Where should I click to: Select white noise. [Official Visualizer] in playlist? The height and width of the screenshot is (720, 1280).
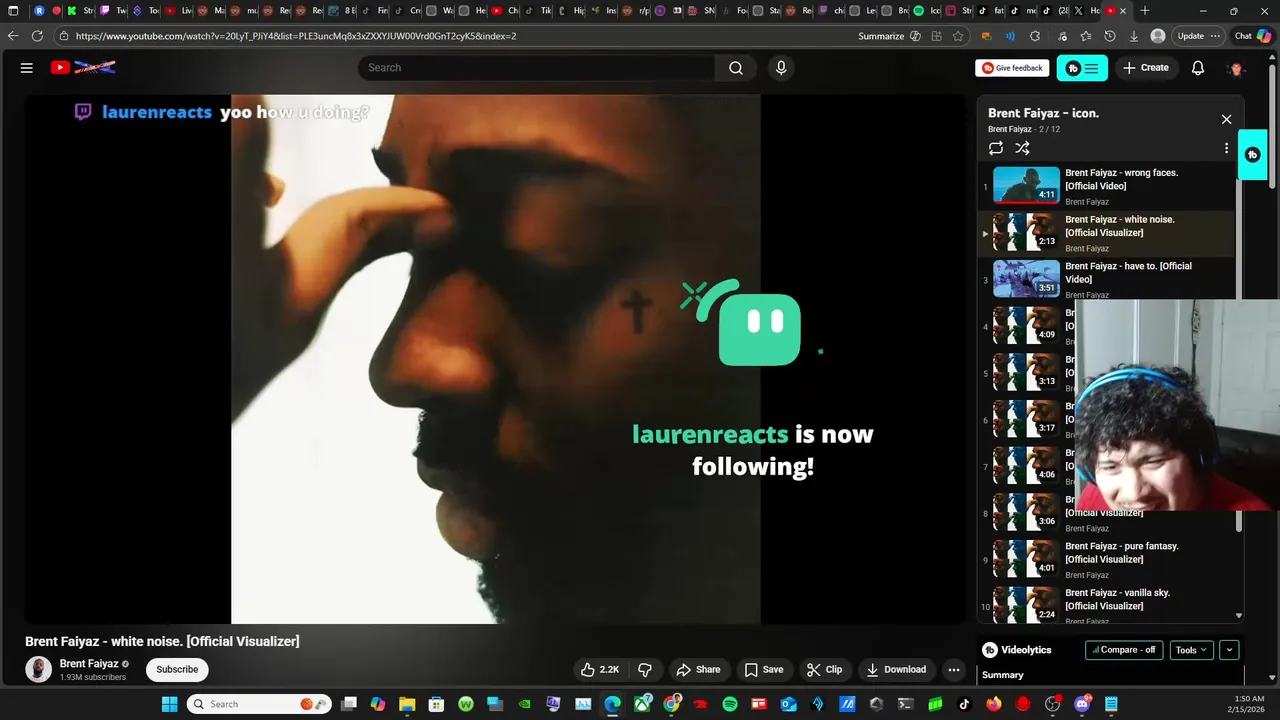coord(1107,233)
